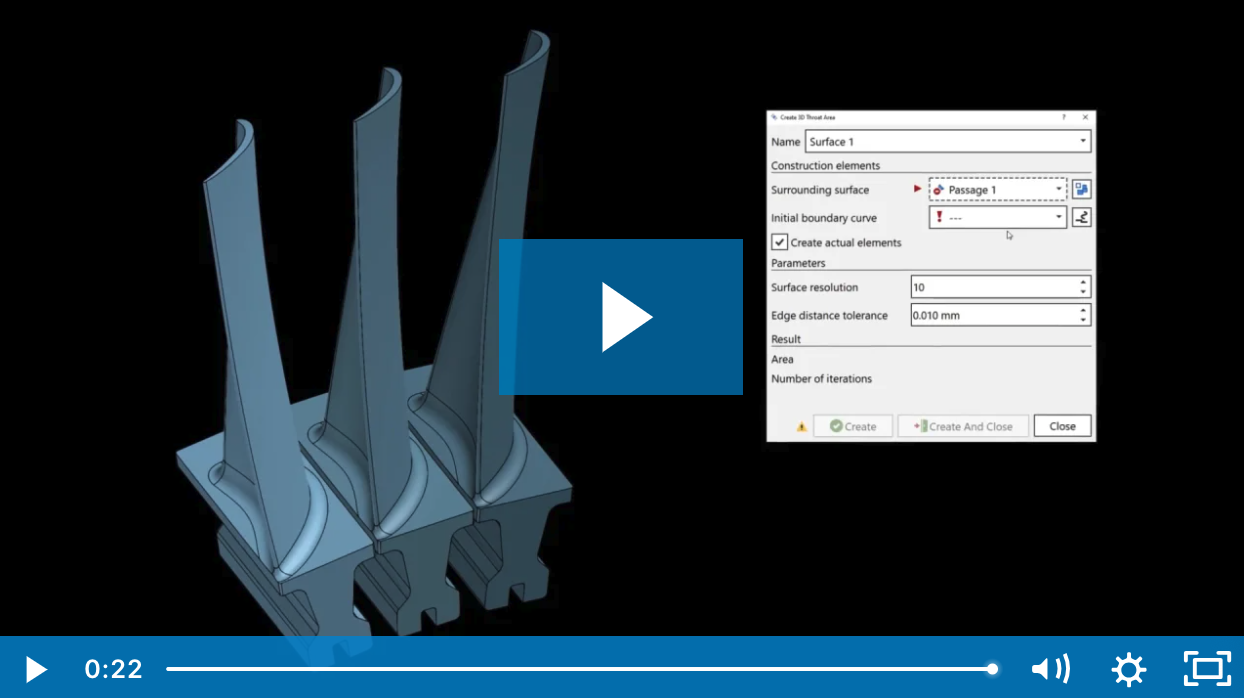Click the Close button in dialog
This screenshot has height=698, width=1244.
coord(1062,426)
